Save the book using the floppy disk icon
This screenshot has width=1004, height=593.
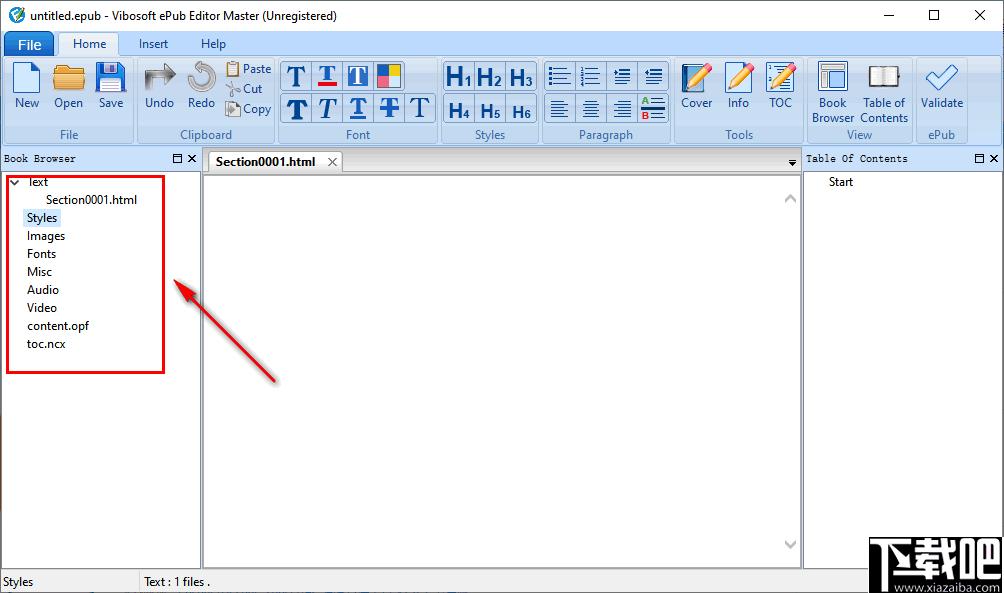[x=111, y=86]
